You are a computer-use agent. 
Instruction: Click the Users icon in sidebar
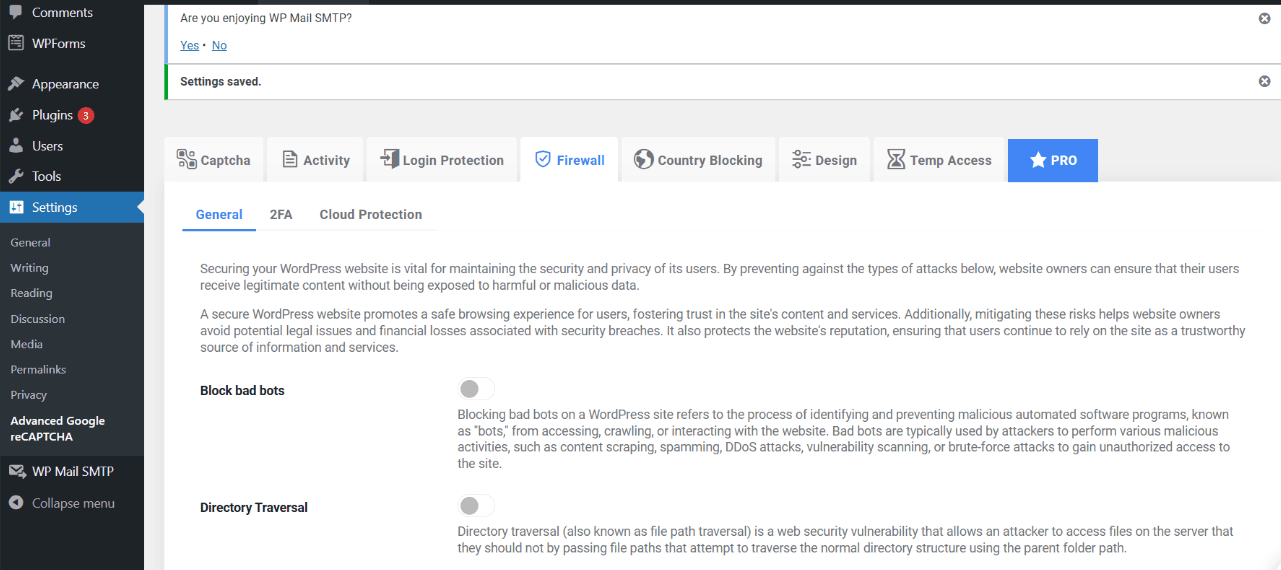pos(16,146)
